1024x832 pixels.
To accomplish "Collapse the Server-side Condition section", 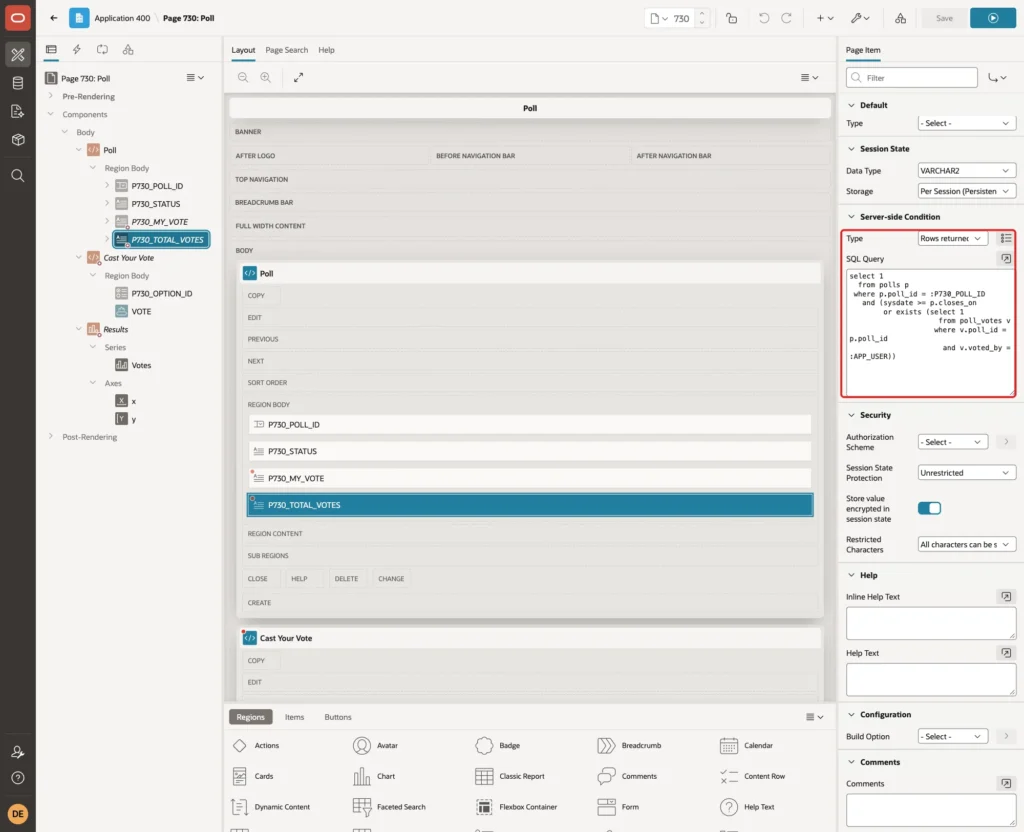I will [x=851, y=217].
